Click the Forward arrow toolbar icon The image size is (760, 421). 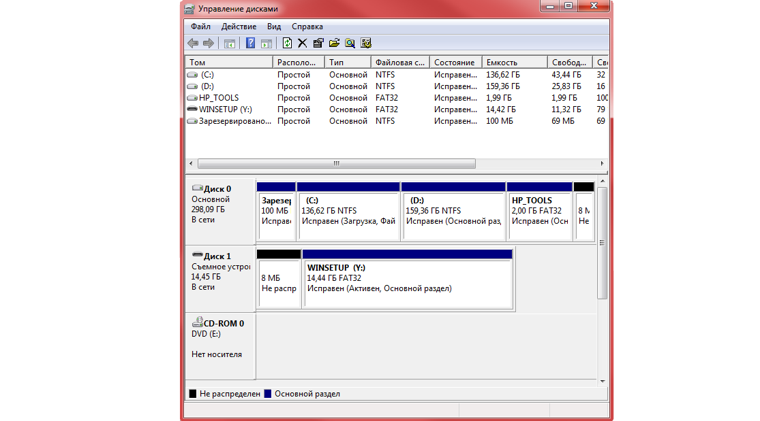click(x=208, y=44)
